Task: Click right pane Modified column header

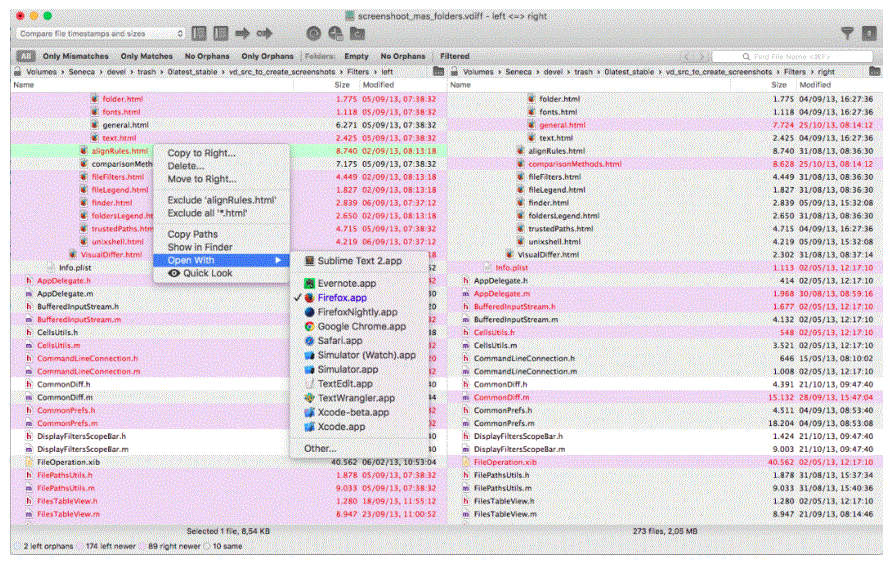Action: tap(839, 85)
